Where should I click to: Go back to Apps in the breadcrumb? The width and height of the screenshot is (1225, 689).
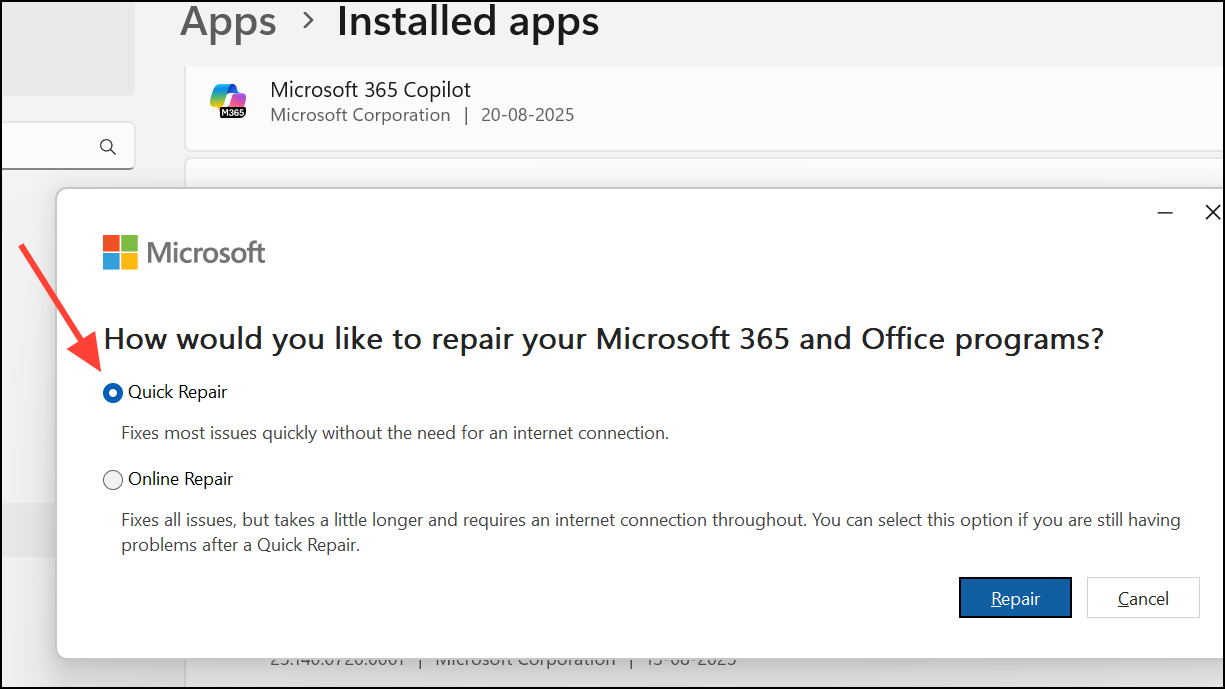pyautogui.click(x=228, y=22)
